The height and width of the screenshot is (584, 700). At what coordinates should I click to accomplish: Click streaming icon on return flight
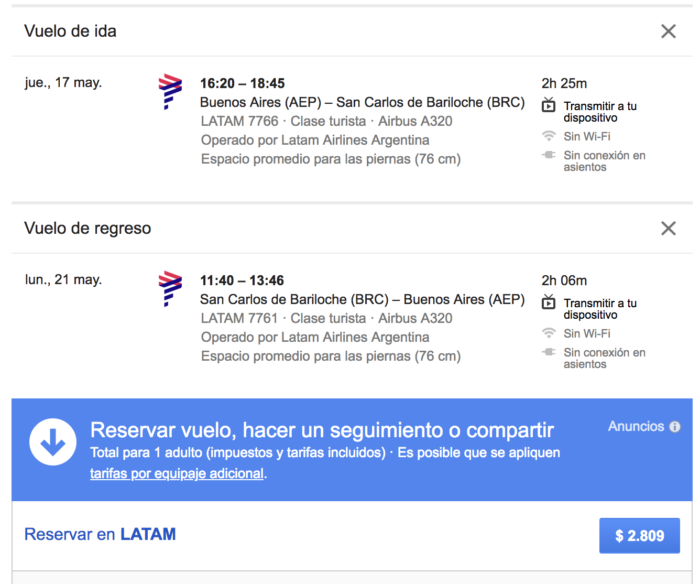548,303
